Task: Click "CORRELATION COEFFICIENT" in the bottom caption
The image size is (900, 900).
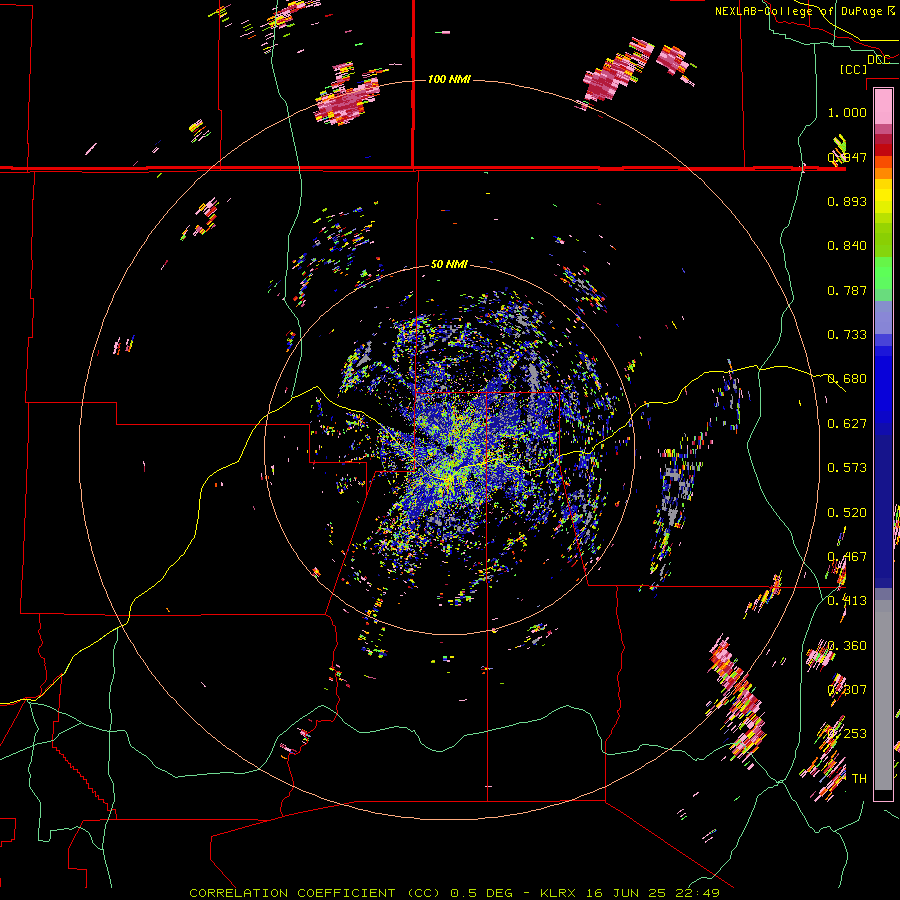Action: [292, 893]
